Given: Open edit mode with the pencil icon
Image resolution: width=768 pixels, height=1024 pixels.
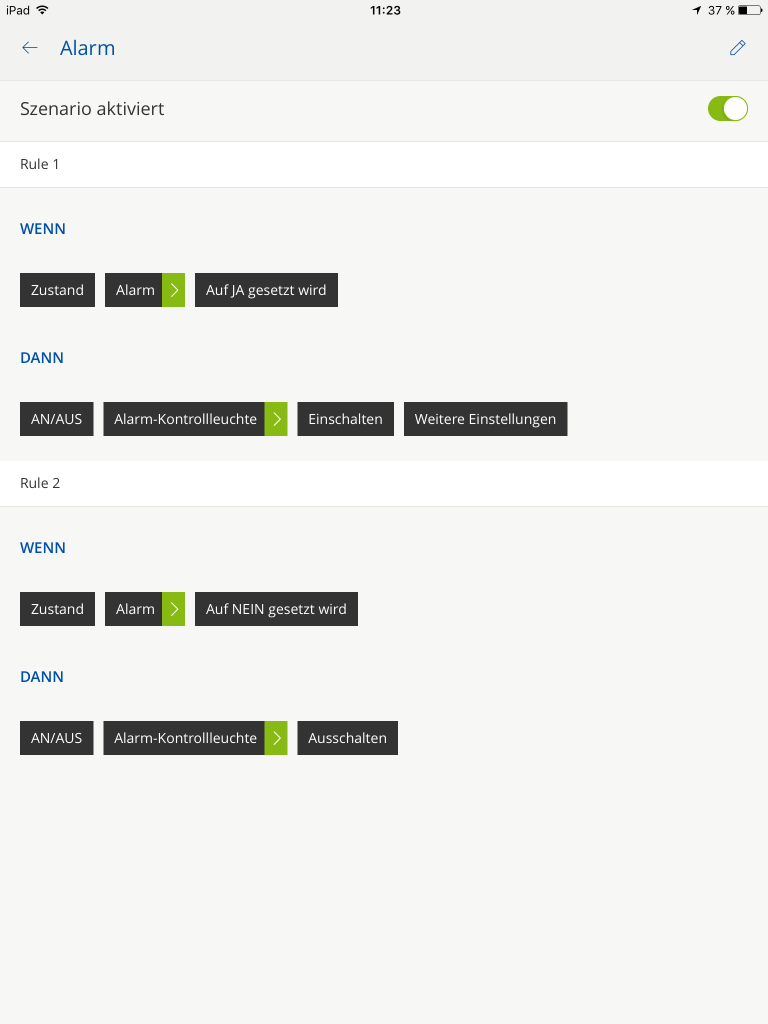Looking at the screenshot, I should (x=737, y=48).
